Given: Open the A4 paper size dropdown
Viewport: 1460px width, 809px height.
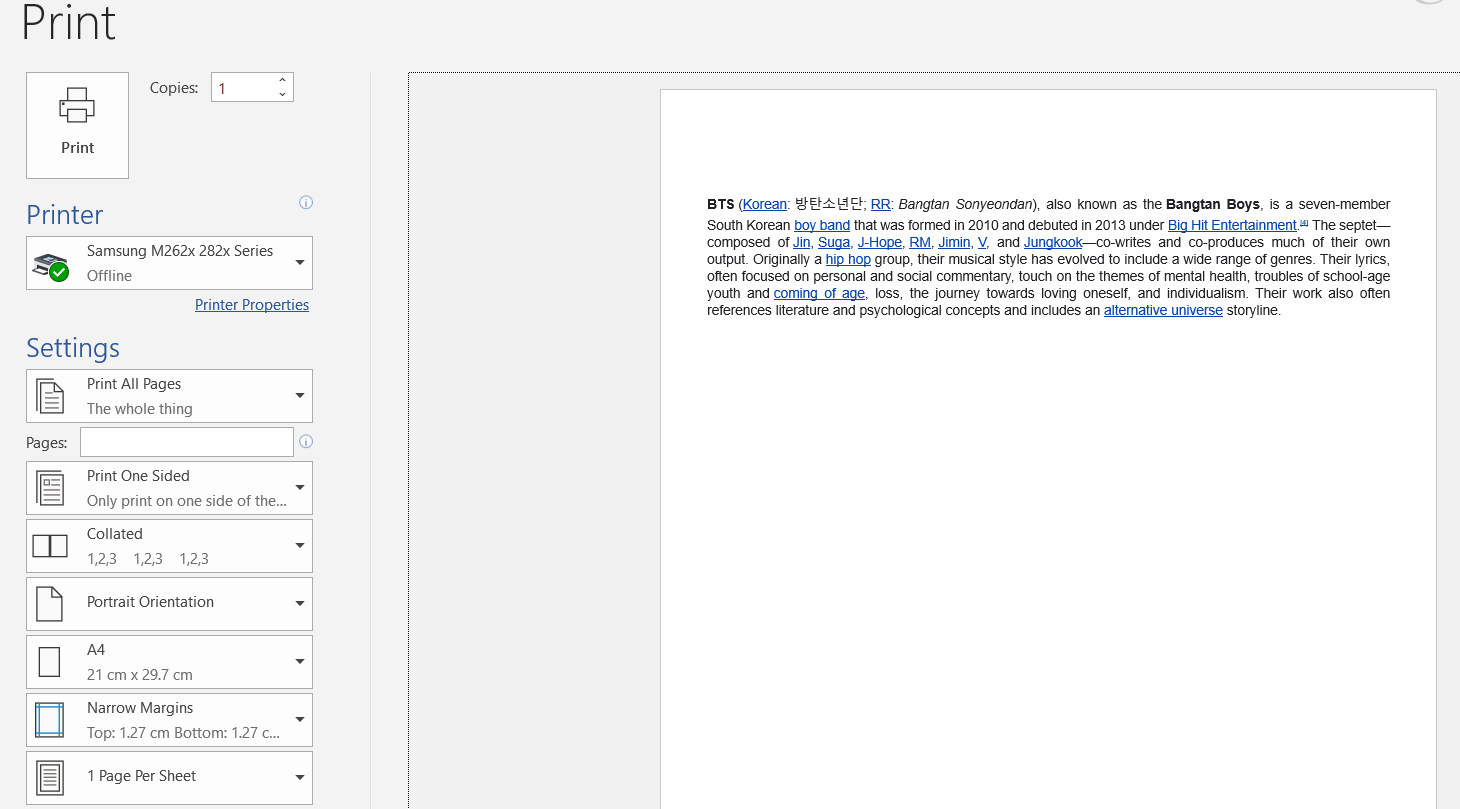Looking at the screenshot, I should point(169,662).
